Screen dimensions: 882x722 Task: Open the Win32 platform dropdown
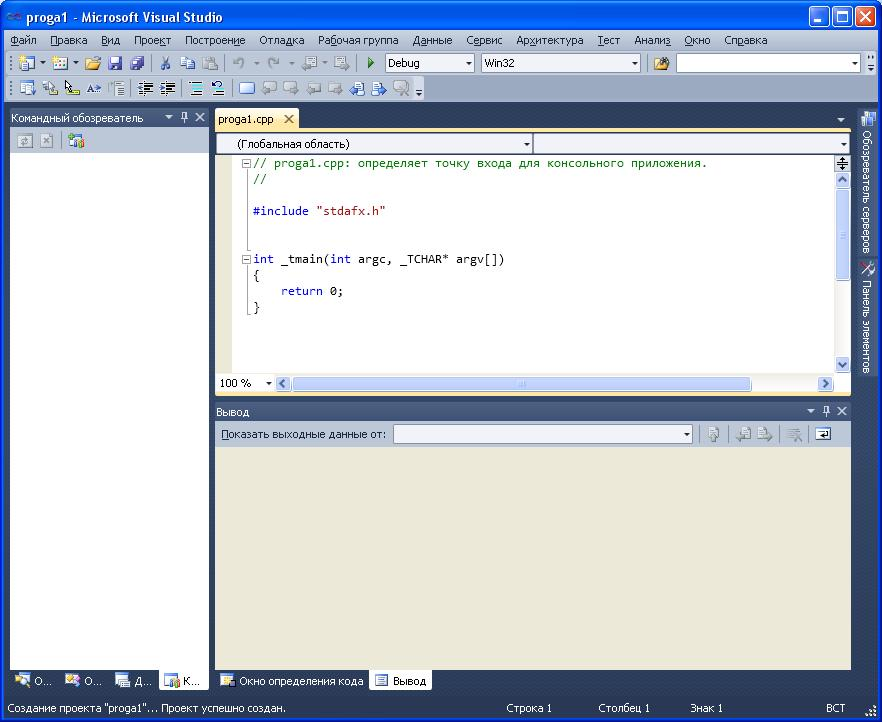tap(634, 63)
